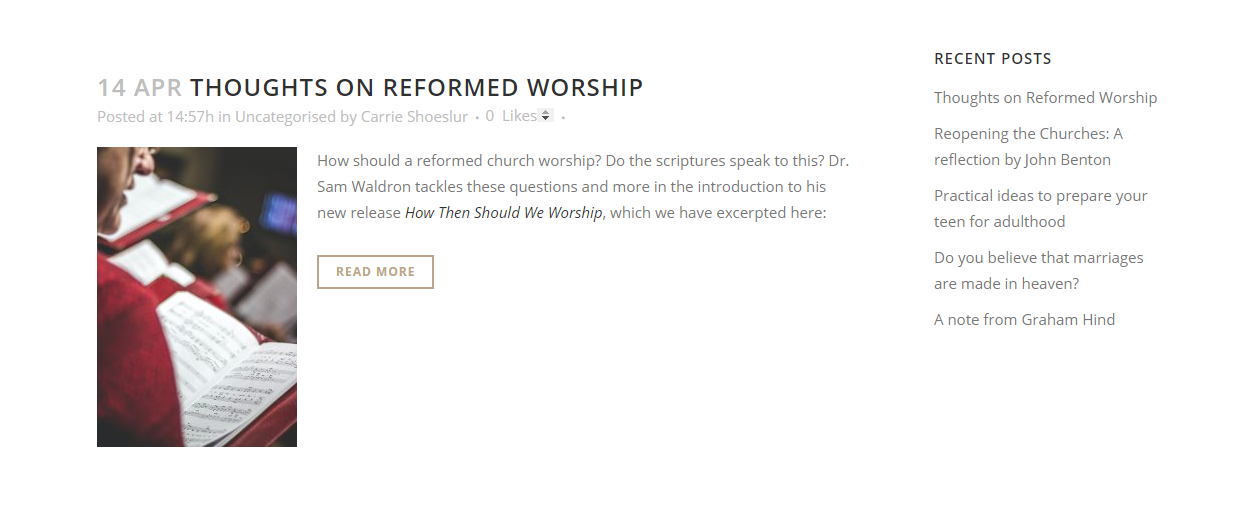1248x507 pixels.
Task: Click the 'Posted at 14:57h' timestamp text
Action: click(155, 117)
